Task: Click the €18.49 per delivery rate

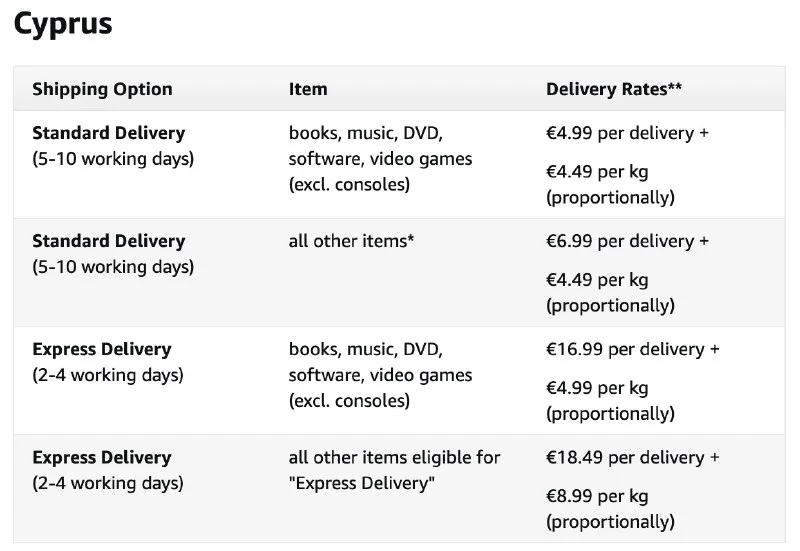Action: pos(632,457)
